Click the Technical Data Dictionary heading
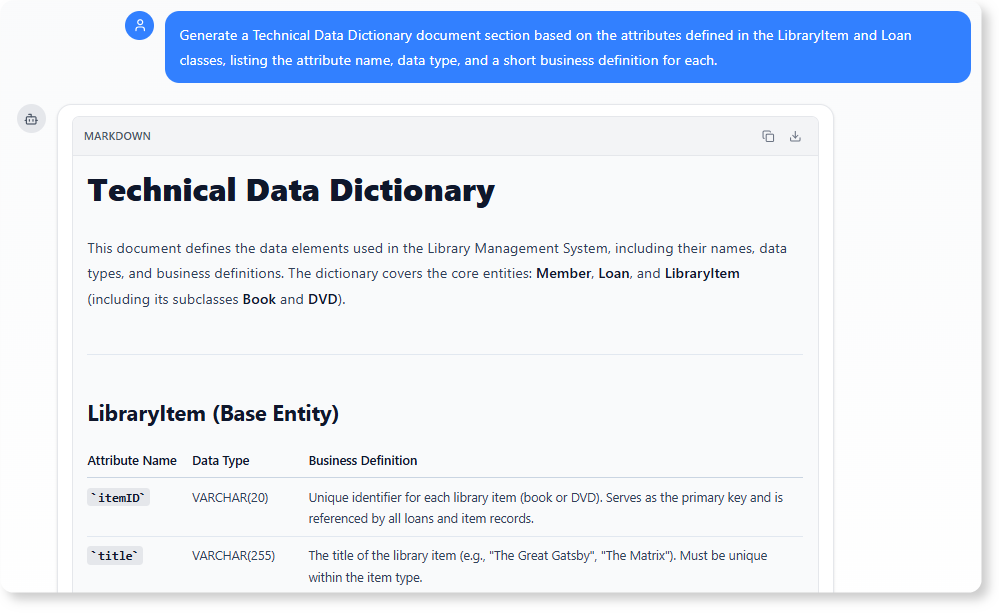Viewport: 999px width, 616px height. (x=291, y=190)
